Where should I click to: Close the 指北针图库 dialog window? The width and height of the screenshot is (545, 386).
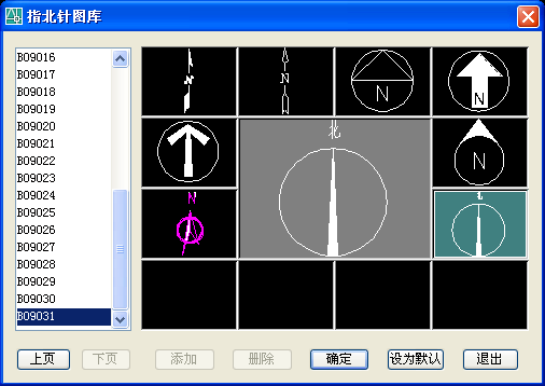(x=528, y=16)
